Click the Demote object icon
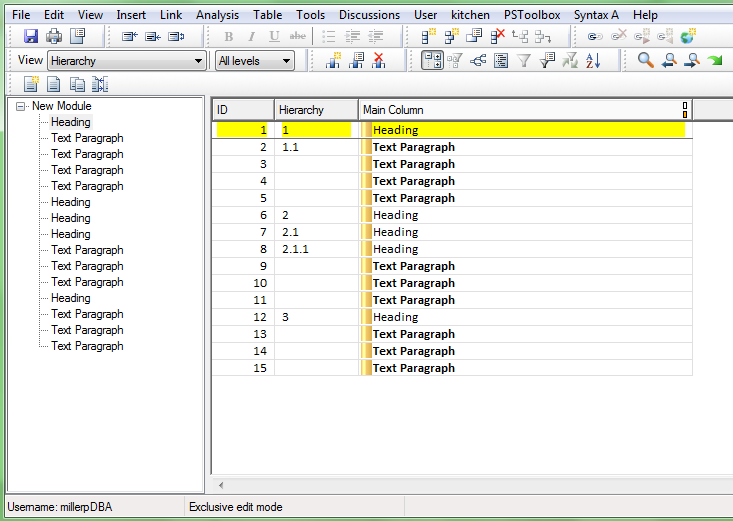This screenshot has width=733, height=521. (x=543, y=36)
